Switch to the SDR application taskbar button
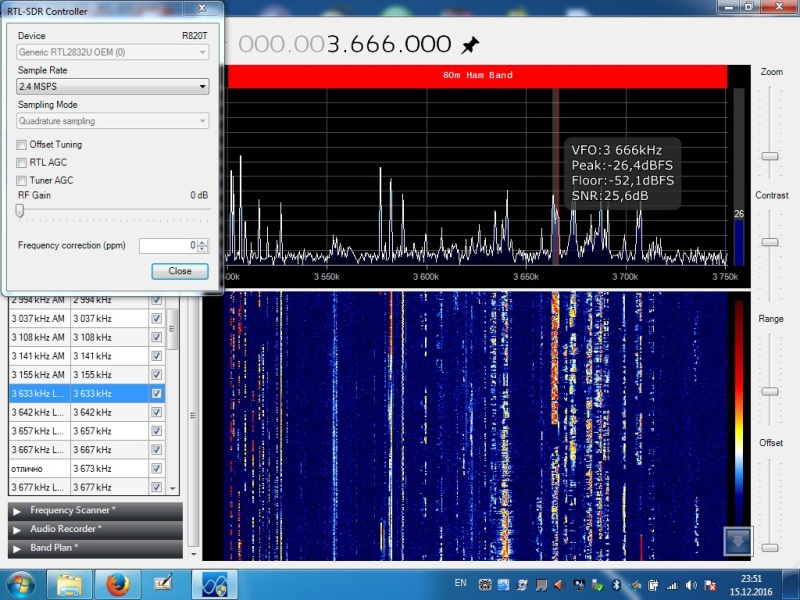 [x=214, y=585]
